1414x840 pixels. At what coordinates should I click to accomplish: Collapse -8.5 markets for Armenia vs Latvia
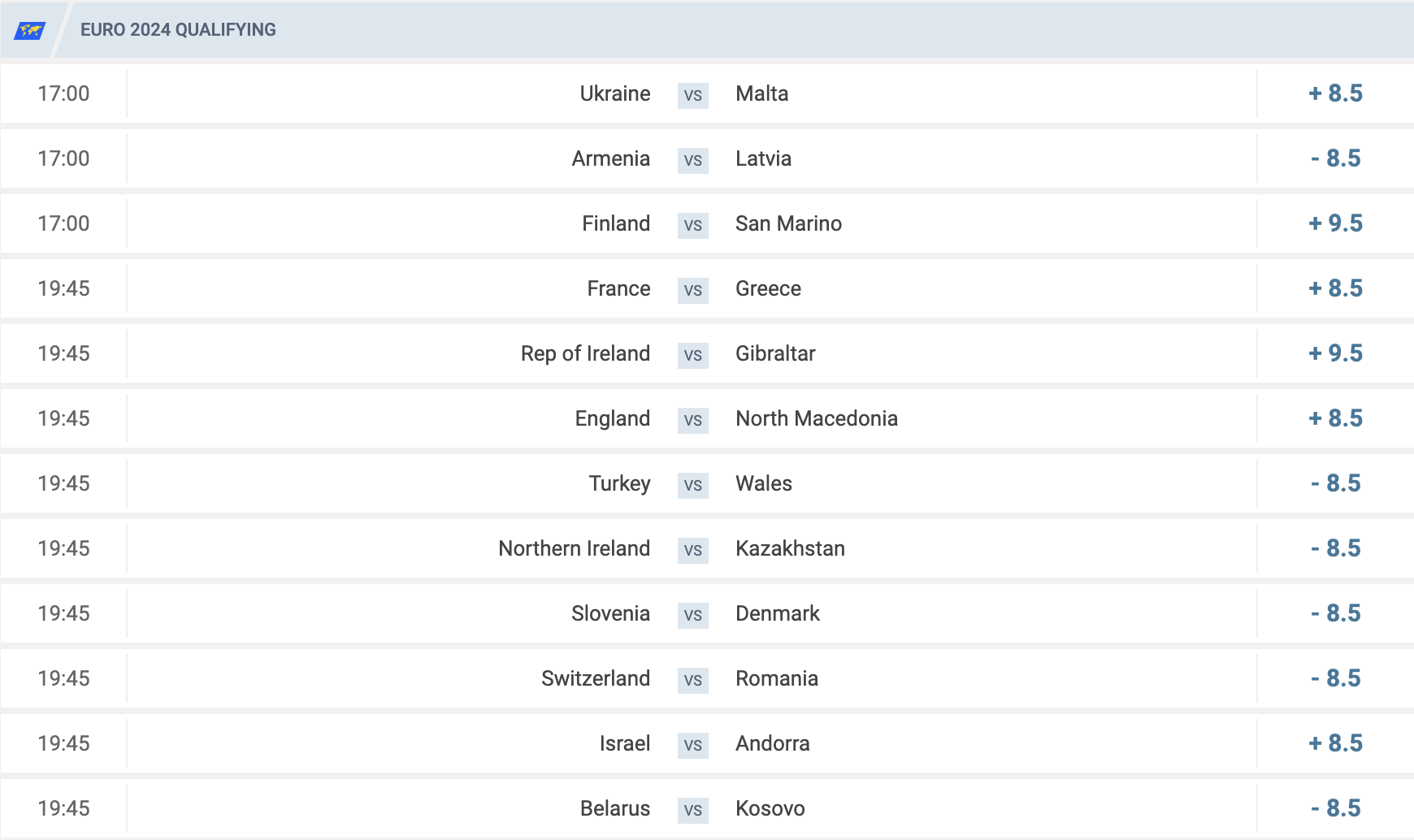click(x=1335, y=158)
